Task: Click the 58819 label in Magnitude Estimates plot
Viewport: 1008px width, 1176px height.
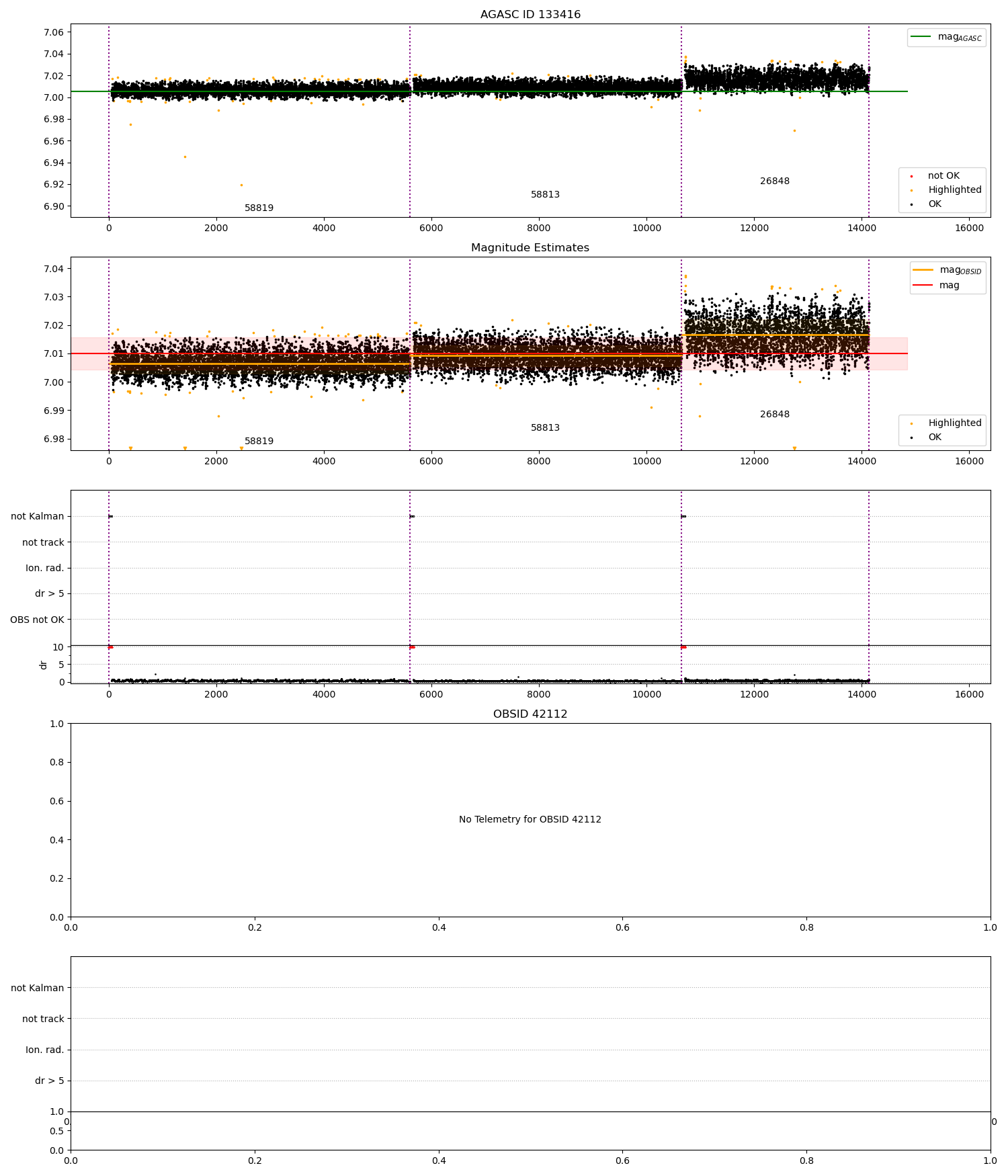Action: (x=259, y=442)
